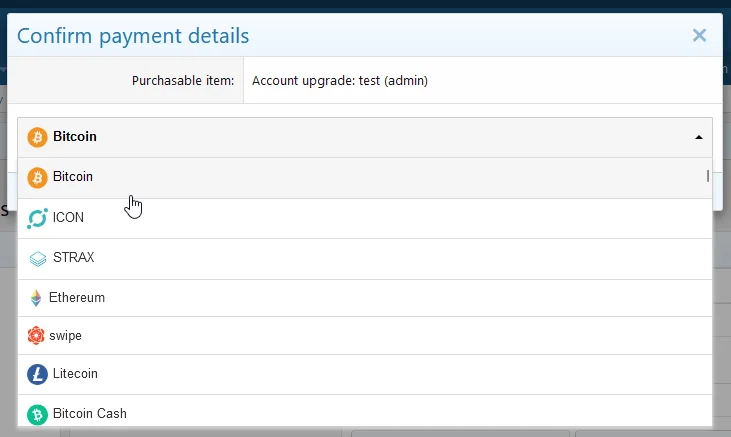Select the Bitcoin option text in the list
The width and height of the screenshot is (731, 437).
tap(73, 177)
